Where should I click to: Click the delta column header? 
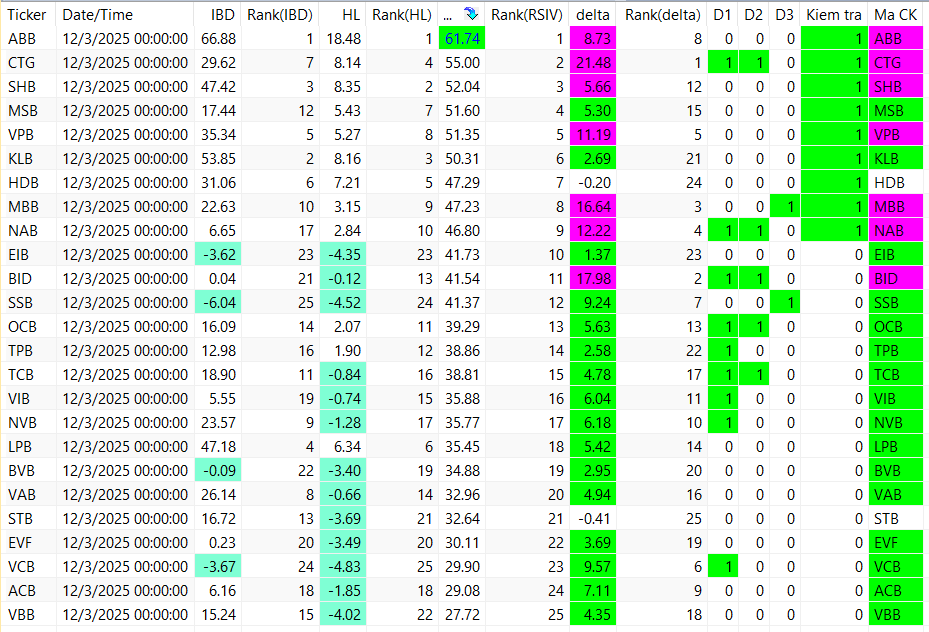point(593,14)
